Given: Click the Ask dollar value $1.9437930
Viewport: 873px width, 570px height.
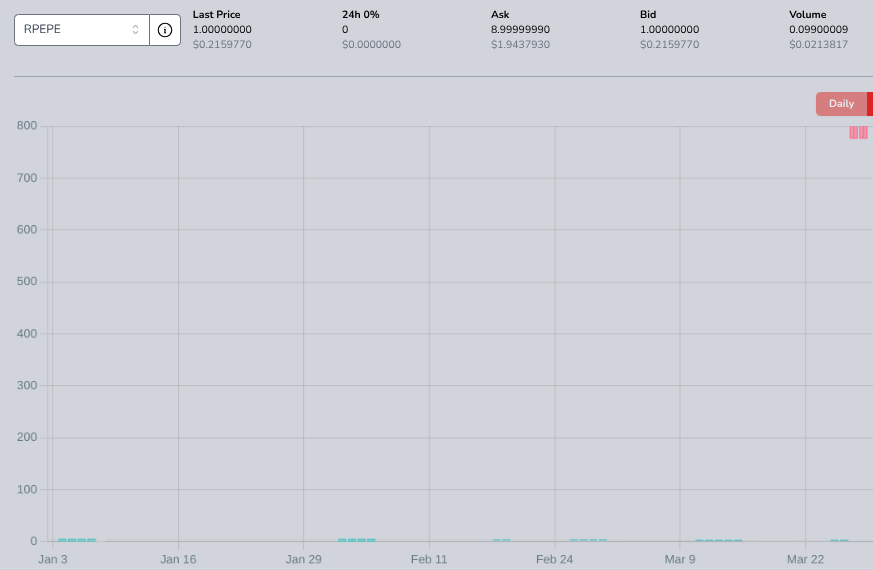Looking at the screenshot, I should click(x=520, y=45).
